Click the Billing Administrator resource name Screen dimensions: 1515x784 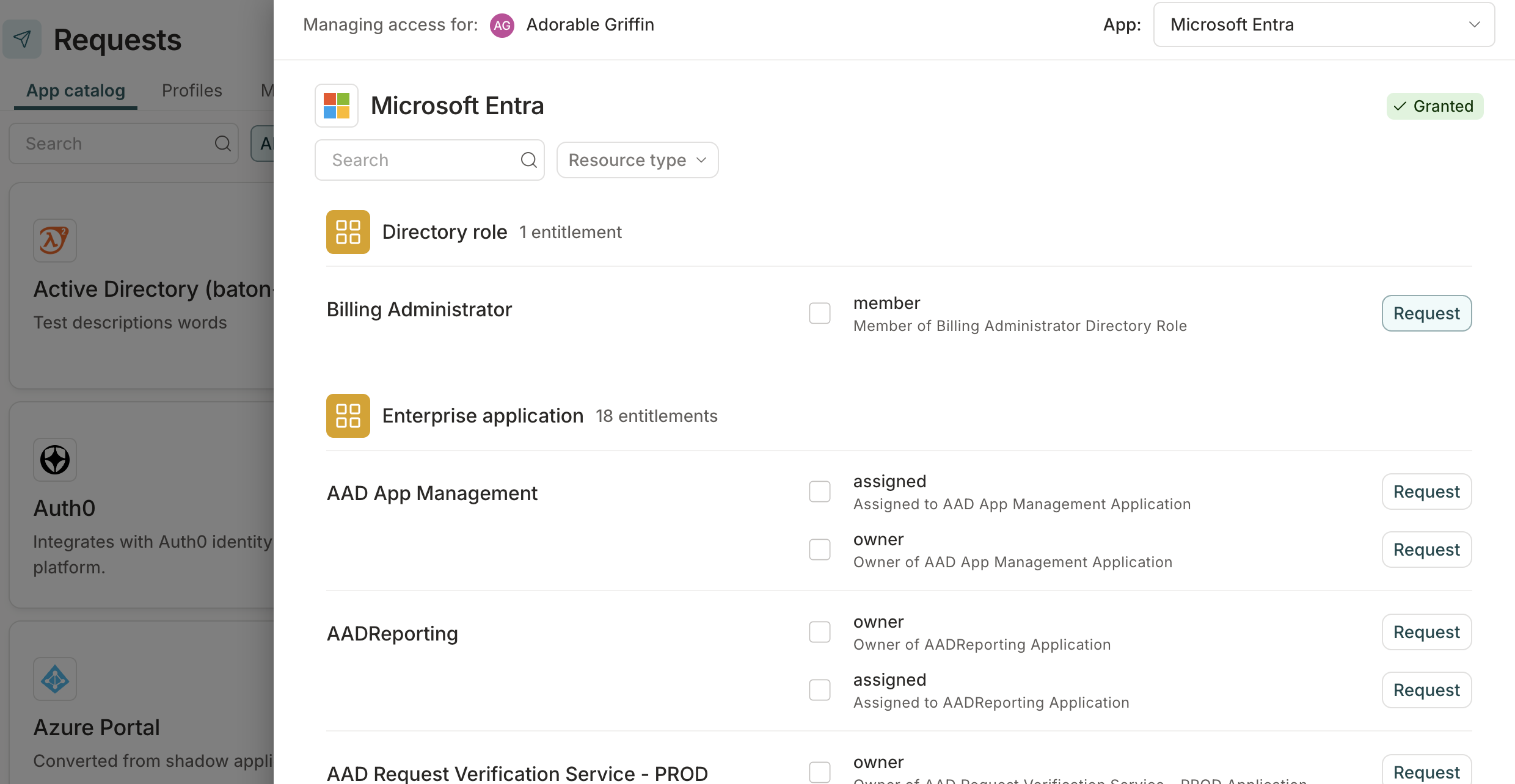(x=419, y=310)
